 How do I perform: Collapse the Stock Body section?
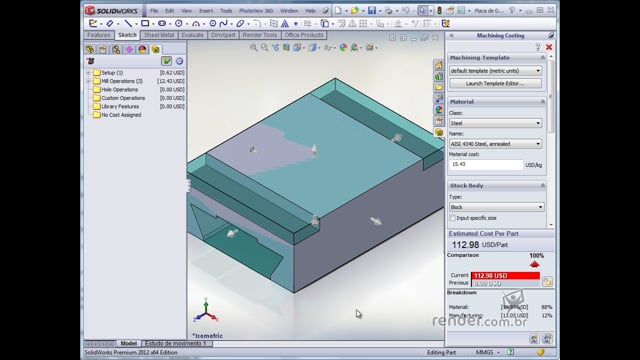tap(542, 186)
